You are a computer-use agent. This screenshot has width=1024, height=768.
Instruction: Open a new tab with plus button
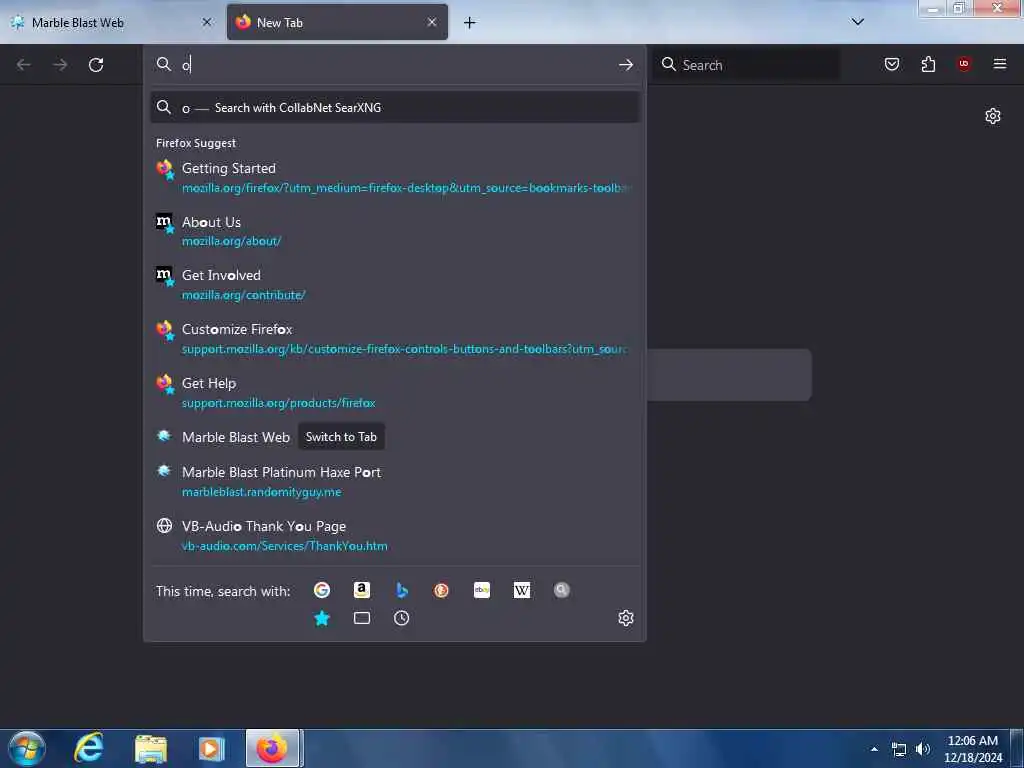click(x=470, y=23)
